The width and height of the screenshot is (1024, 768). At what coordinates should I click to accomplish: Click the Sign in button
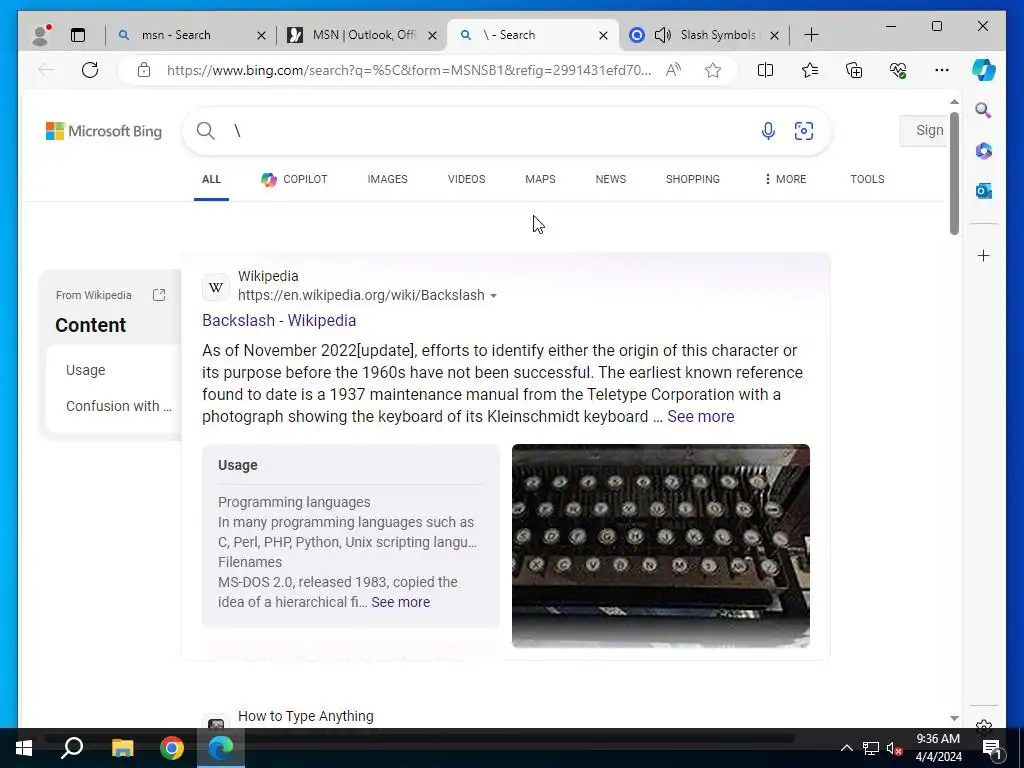coord(923,131)
